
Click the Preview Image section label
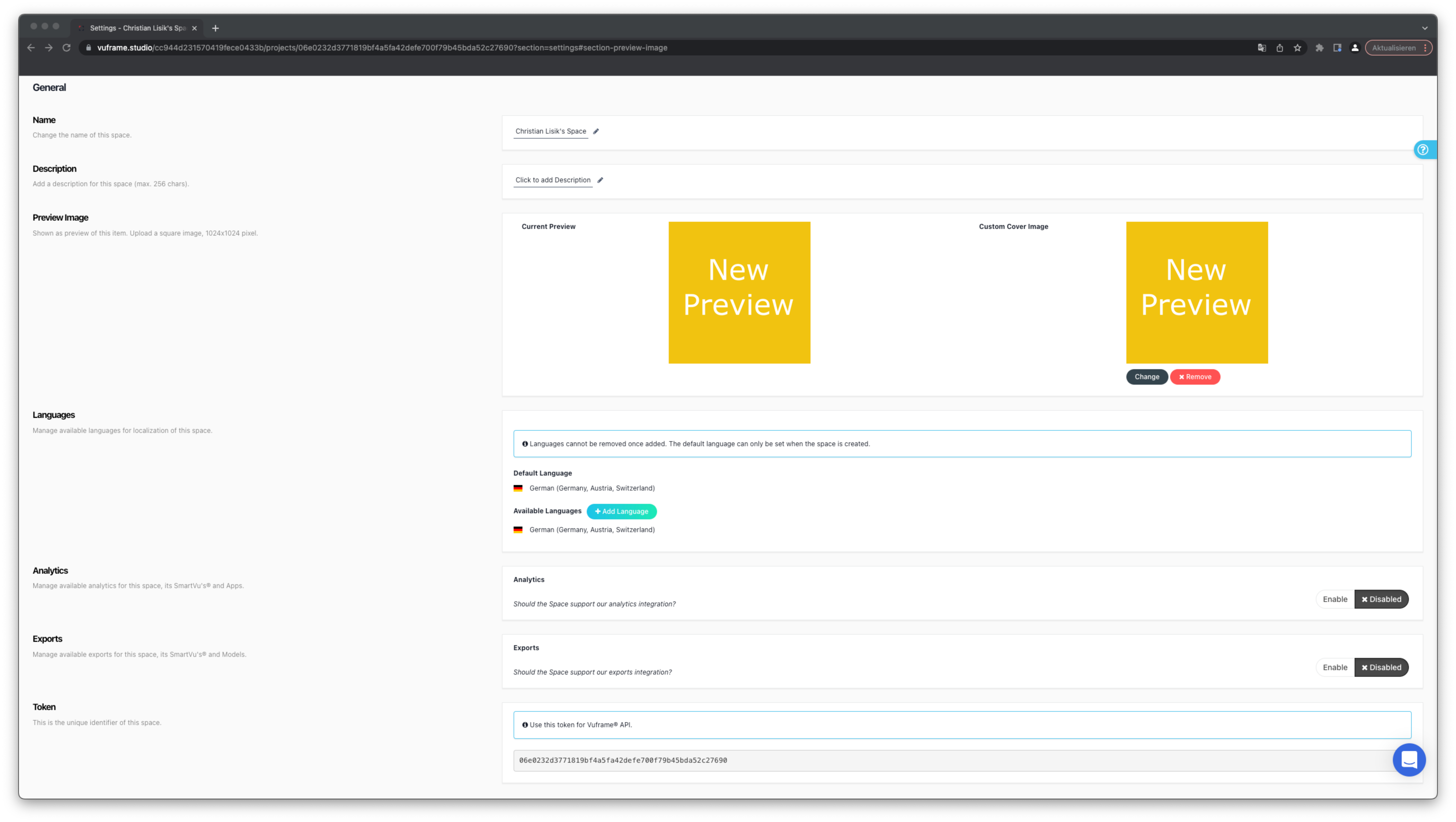(60, 218)
